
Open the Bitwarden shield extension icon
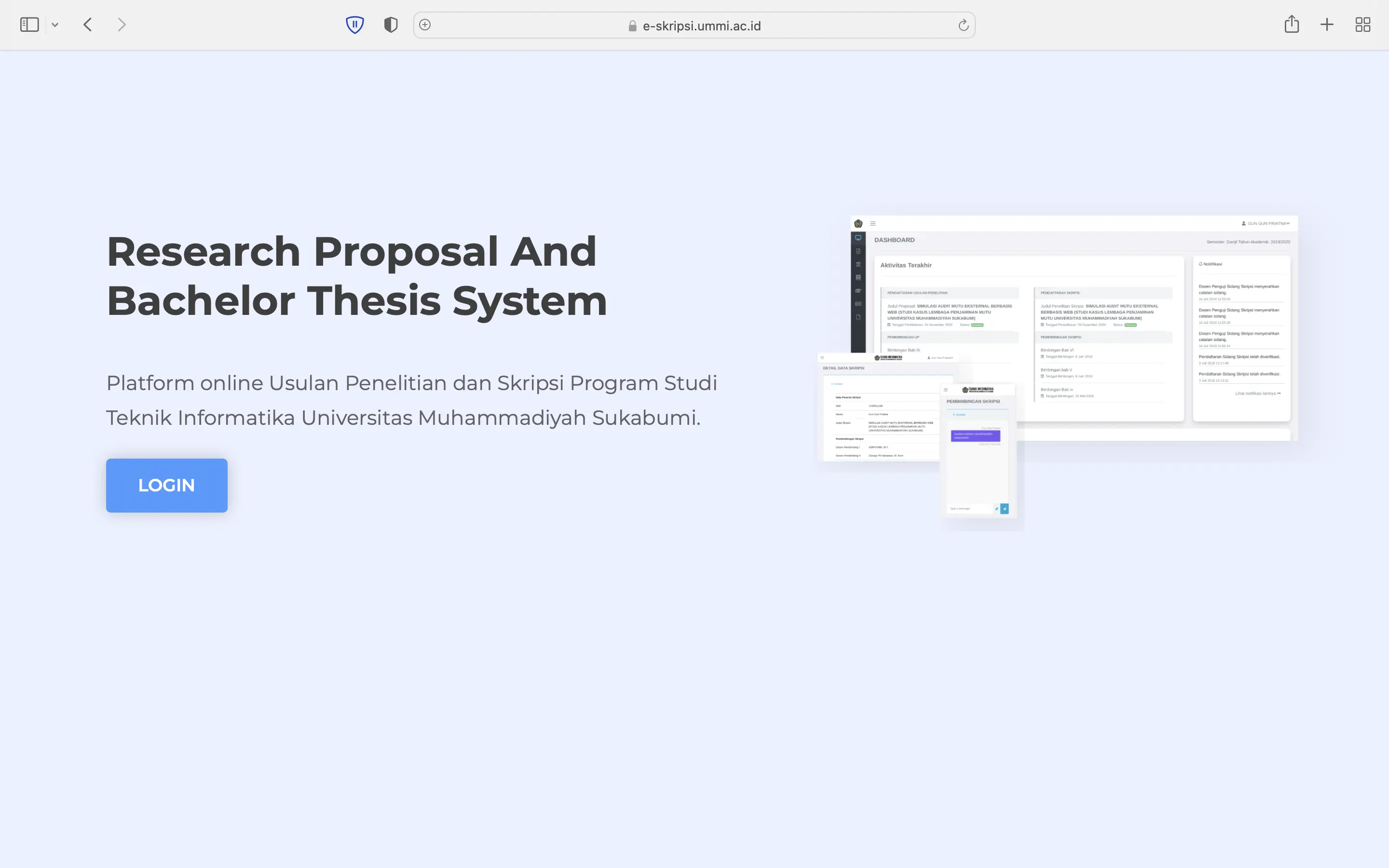click(354, 25)
